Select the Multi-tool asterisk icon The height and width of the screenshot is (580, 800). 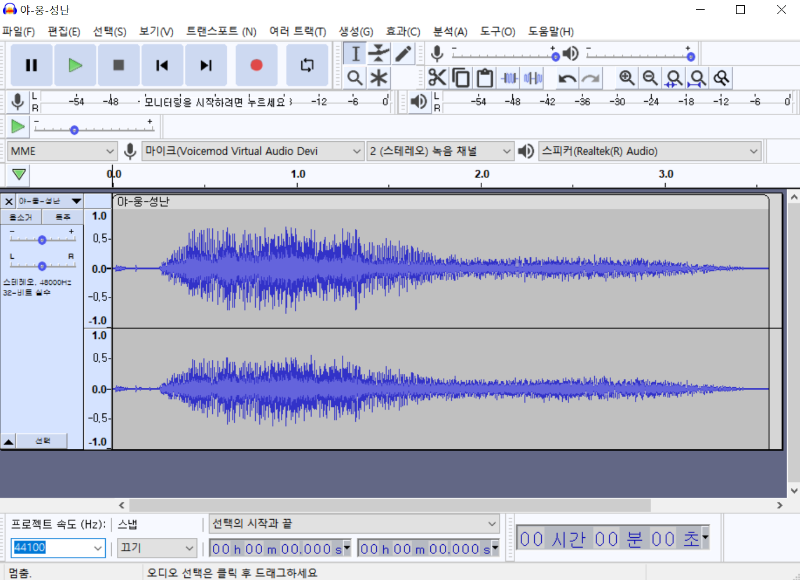379,78
